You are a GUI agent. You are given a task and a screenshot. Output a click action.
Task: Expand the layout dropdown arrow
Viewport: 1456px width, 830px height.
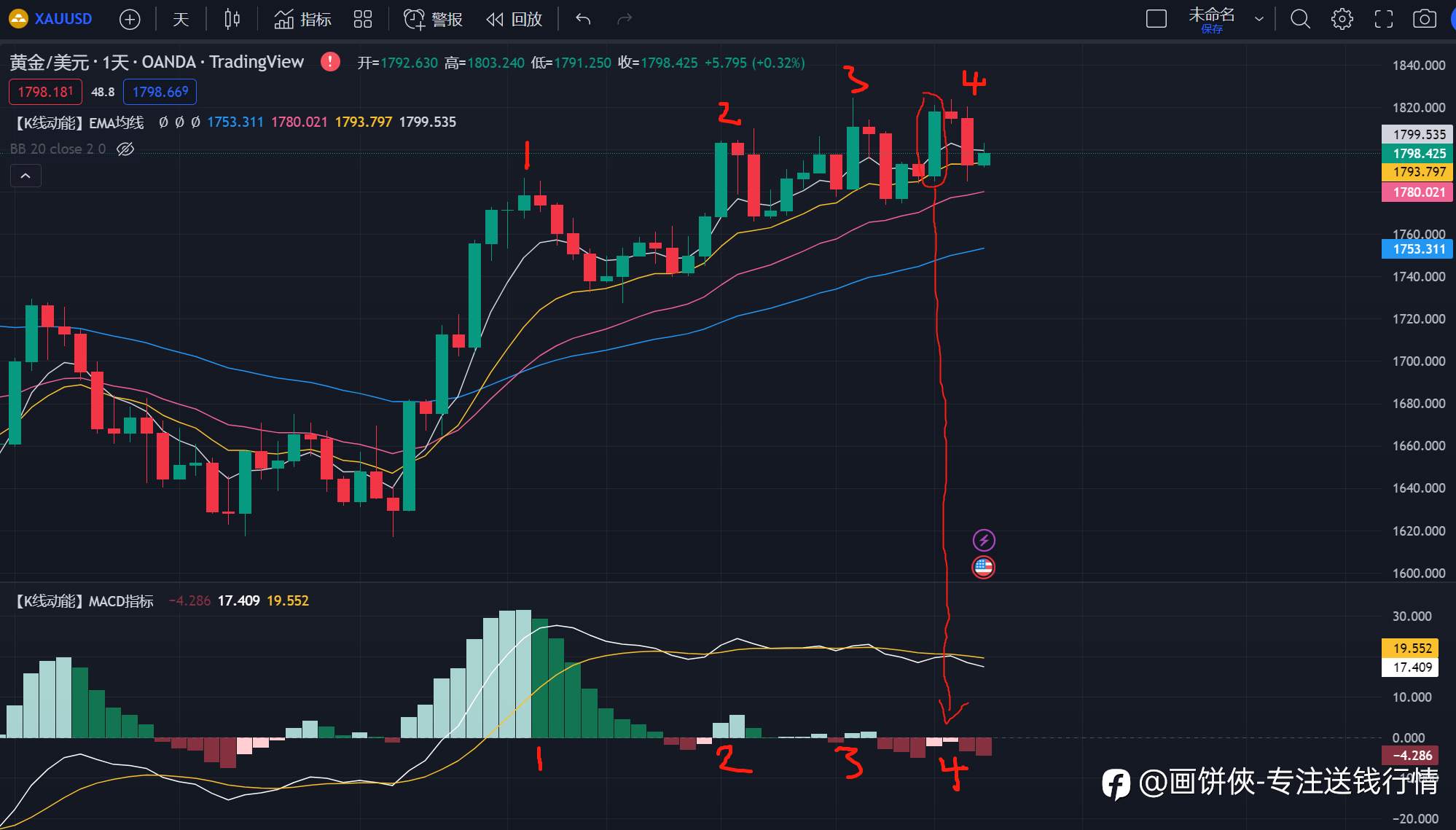click(1259, 20)
